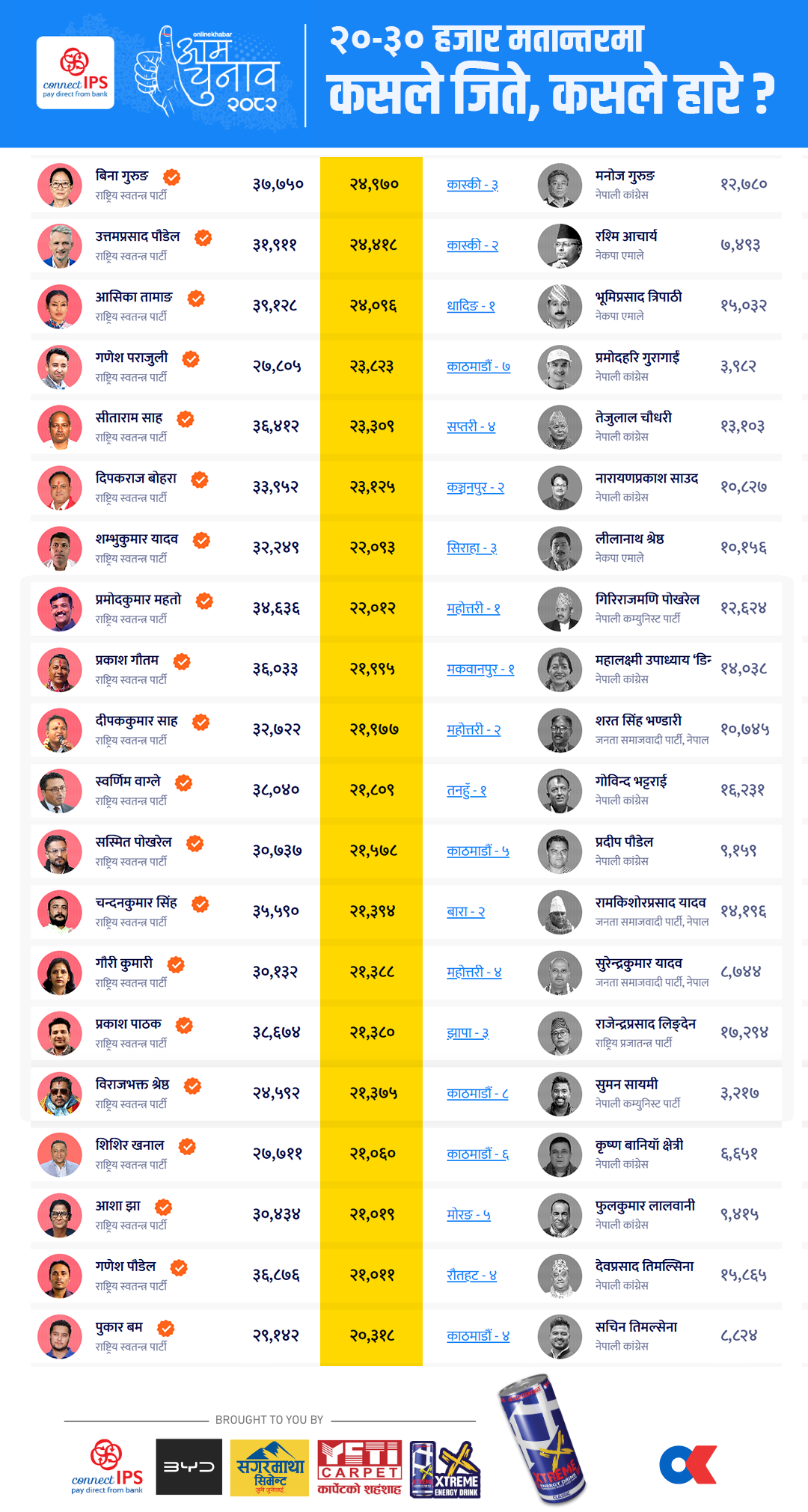Screen dimensions: 808x1512
Task: Open the रौतहट - ४ constituency link
Action: coord(471,1276)
